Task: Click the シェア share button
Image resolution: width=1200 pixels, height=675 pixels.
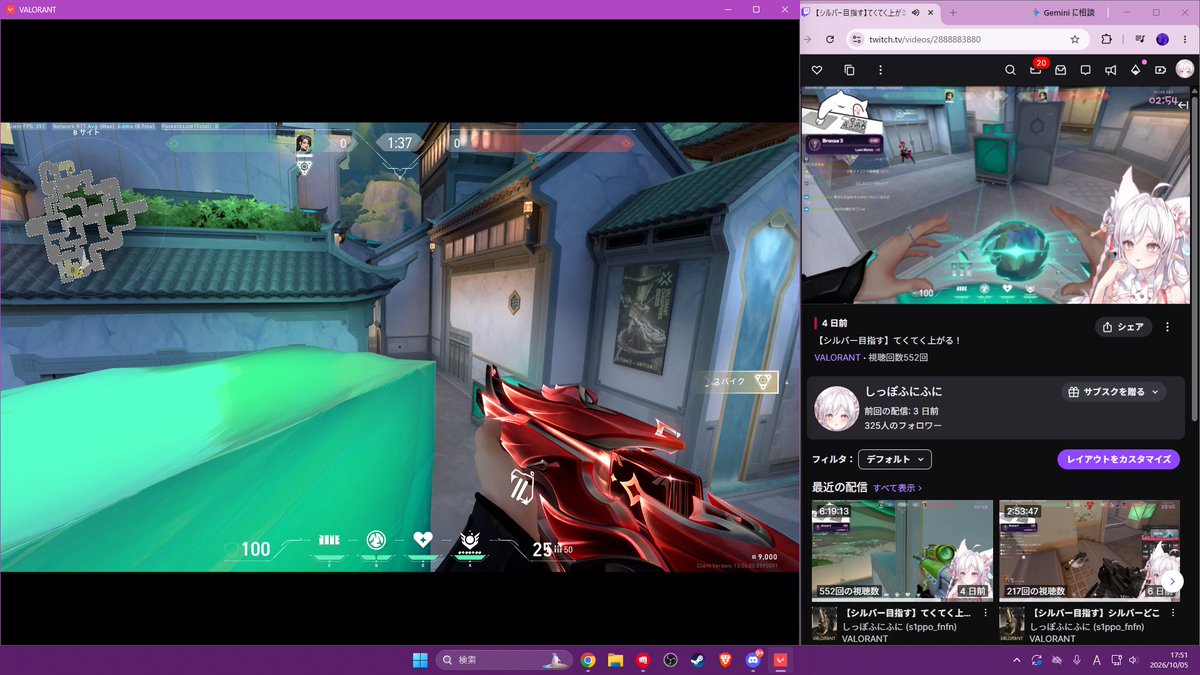Action: (x=1123, y=327)
